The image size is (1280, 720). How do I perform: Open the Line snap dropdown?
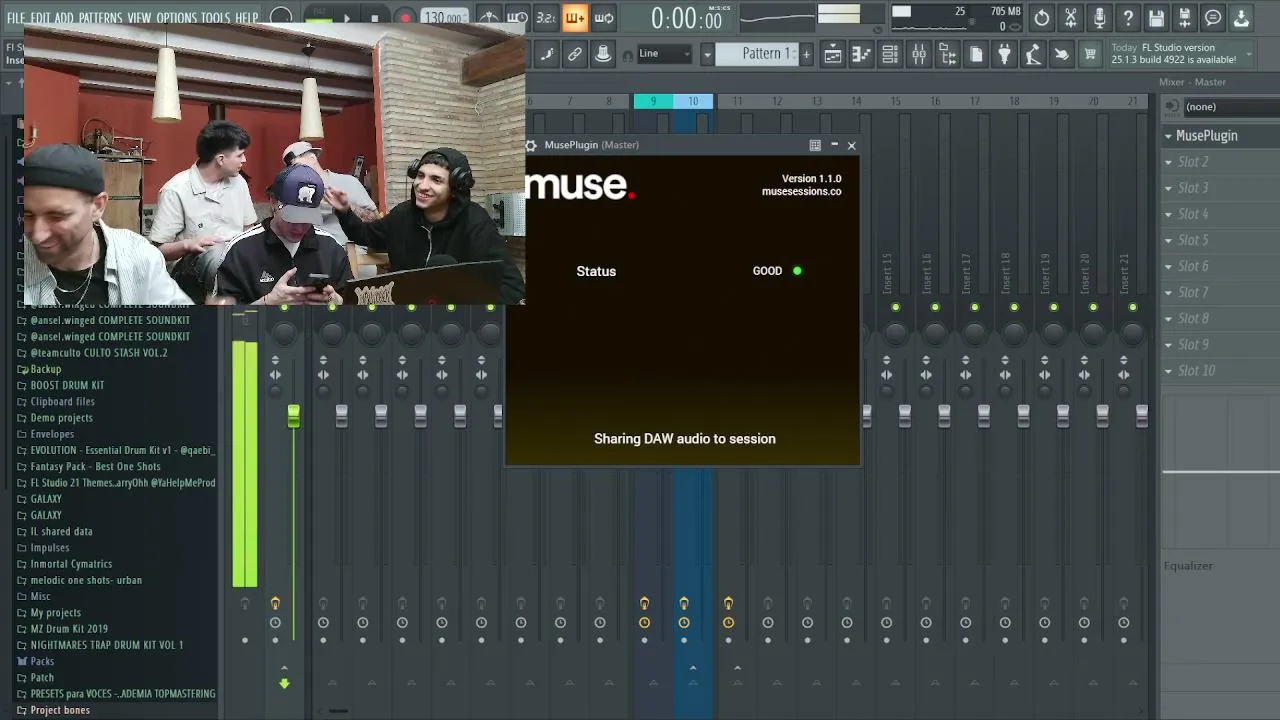tap(664, 54)
